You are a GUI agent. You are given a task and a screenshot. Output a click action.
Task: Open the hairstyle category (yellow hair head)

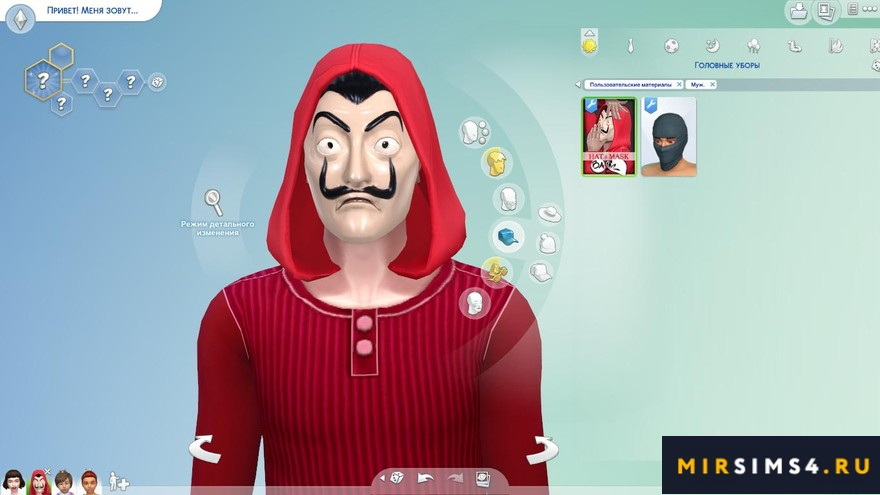pyautogui.click(x=497, y=163)
